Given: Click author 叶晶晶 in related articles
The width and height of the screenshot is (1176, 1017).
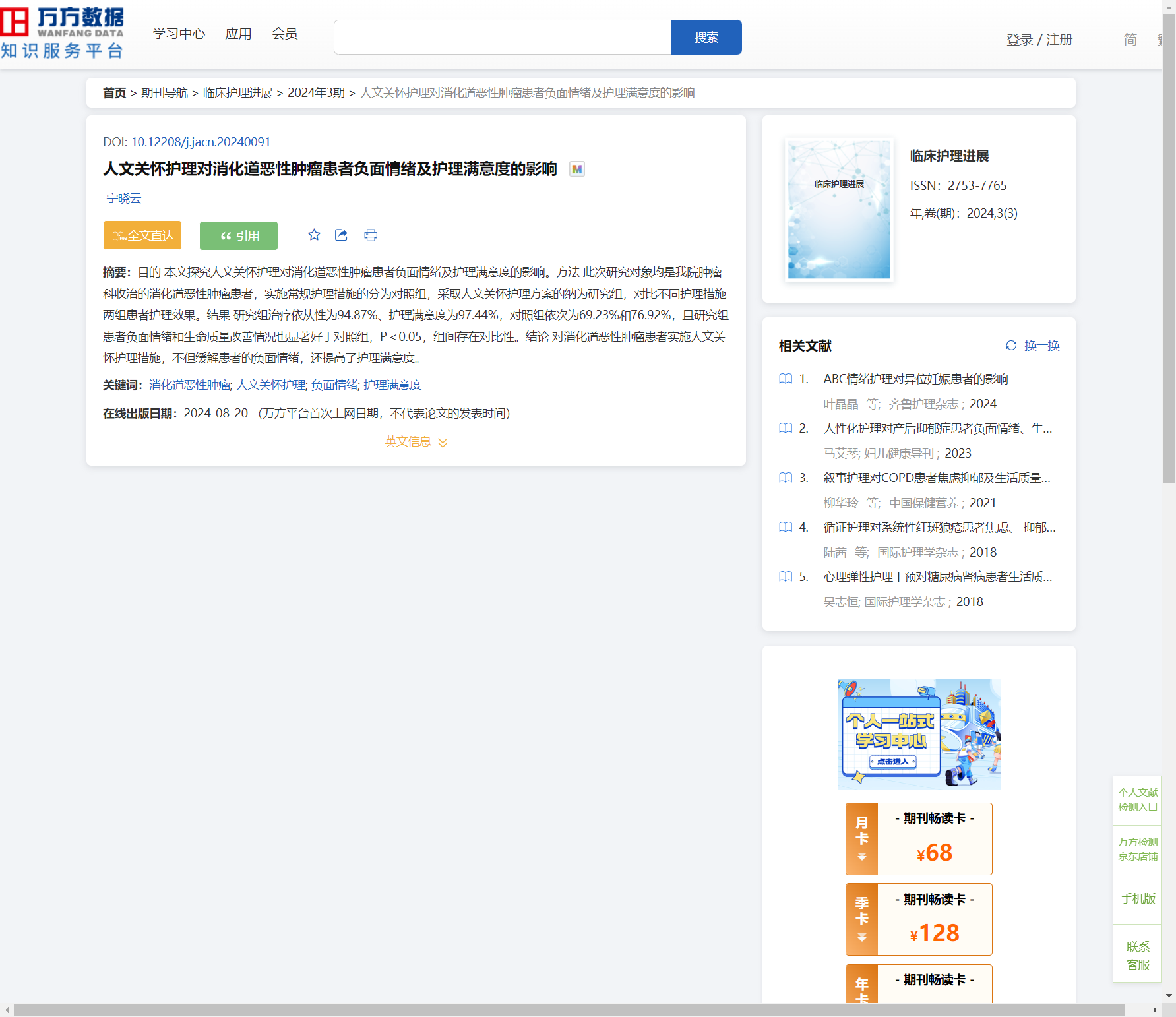Looking at the screenshot, I should tap(840, 404).
